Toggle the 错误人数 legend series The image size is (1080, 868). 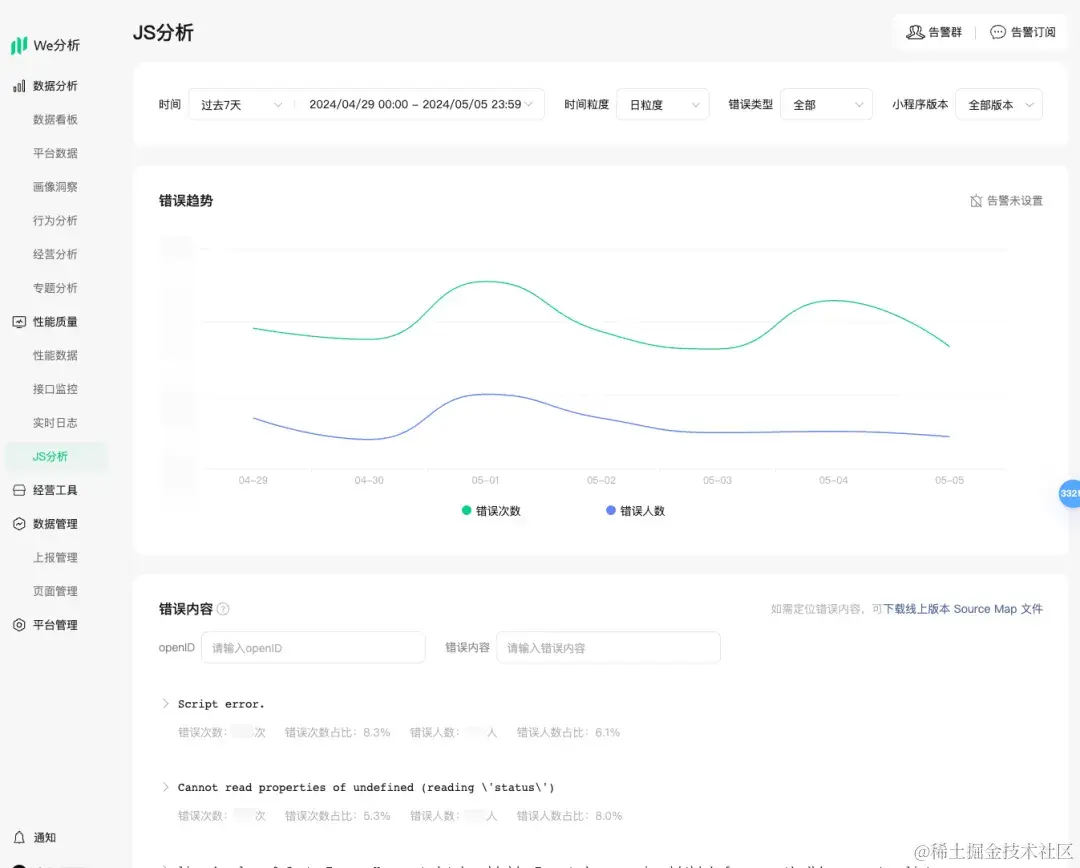click(636, 510)
